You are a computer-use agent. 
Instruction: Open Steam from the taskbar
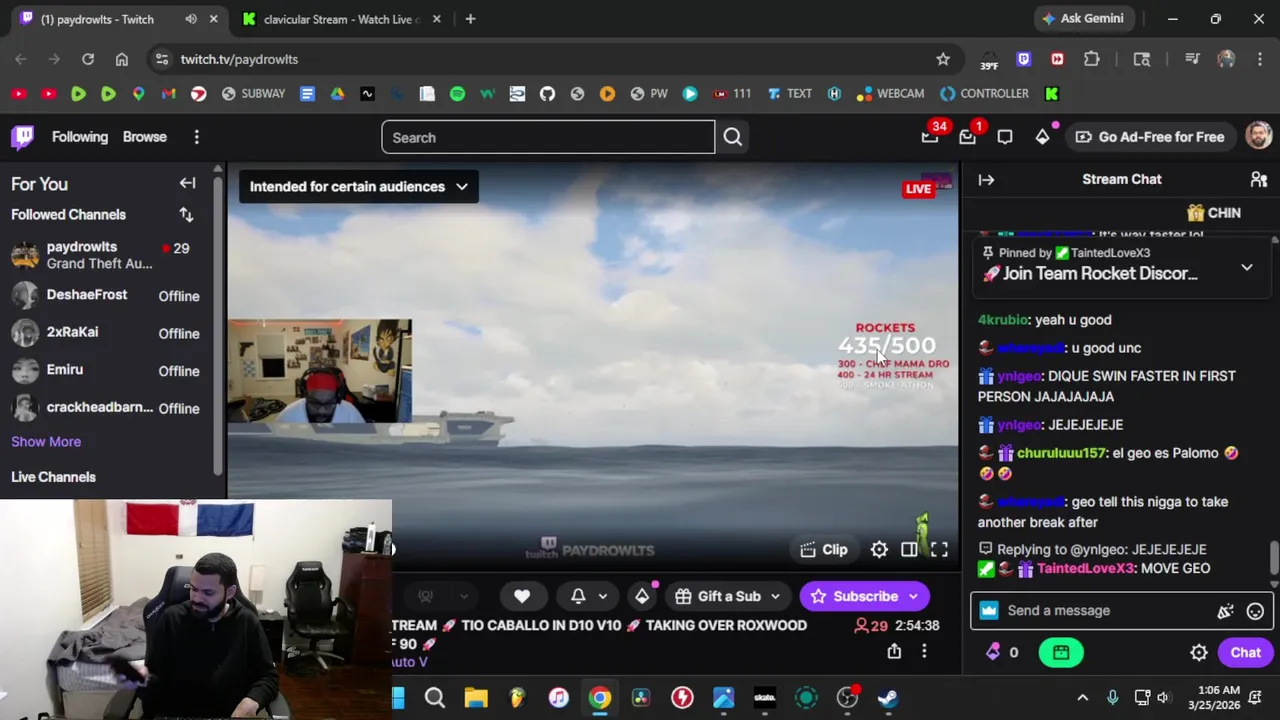coord(887,698)
